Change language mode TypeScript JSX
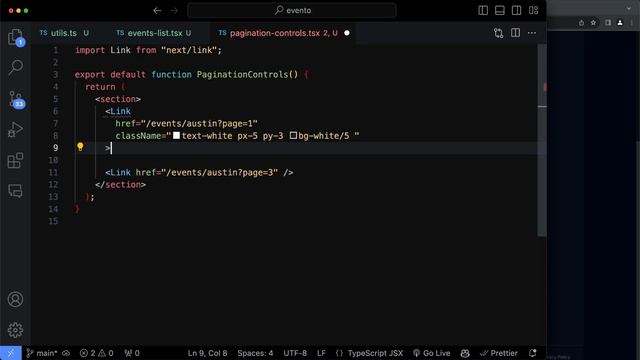This screenshot has width=640, height=360. tap(375, 353)
